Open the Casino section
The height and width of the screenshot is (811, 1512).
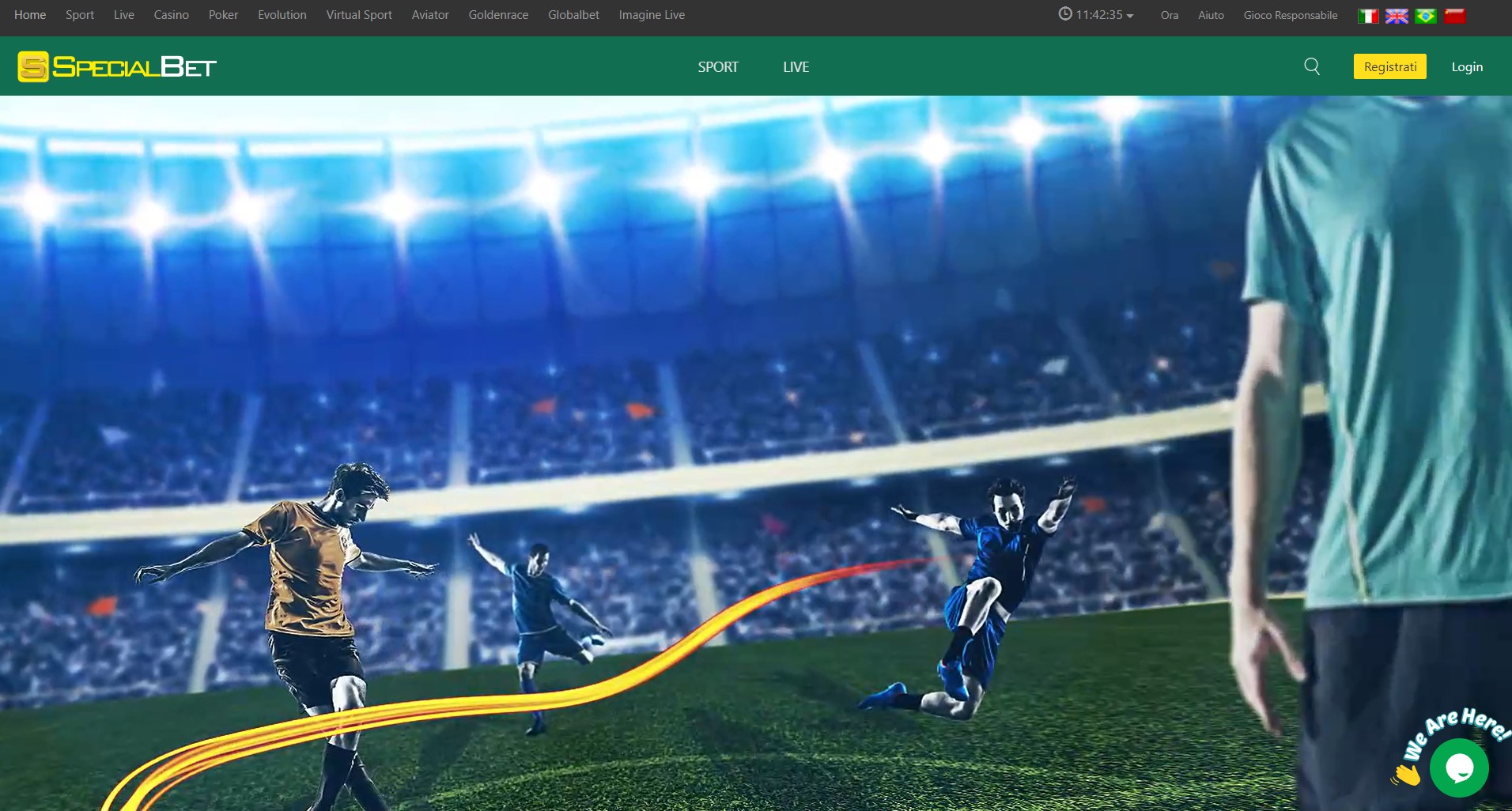coord(172,15)
